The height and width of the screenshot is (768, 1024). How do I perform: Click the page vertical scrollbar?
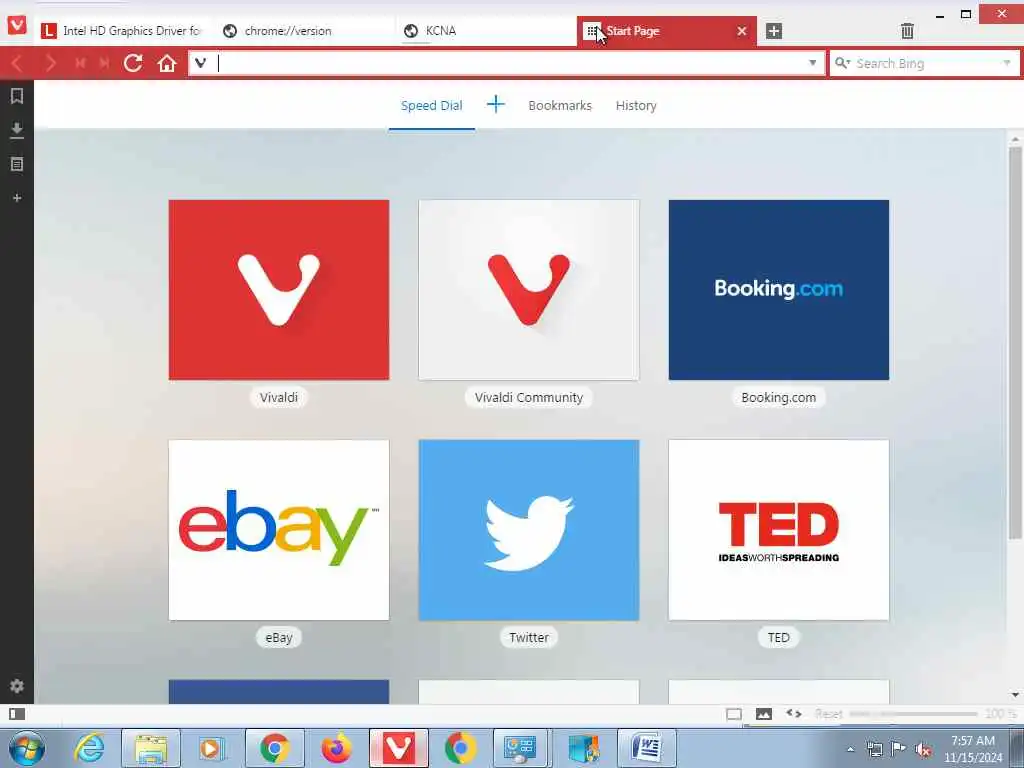(x=1015, y=343)
